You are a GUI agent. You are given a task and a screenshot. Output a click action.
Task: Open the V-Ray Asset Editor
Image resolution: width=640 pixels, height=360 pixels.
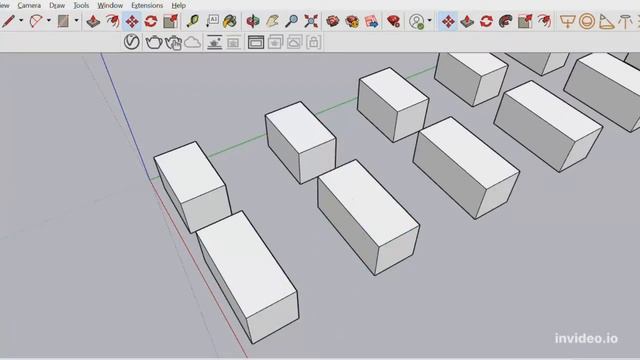click(131, 42)
